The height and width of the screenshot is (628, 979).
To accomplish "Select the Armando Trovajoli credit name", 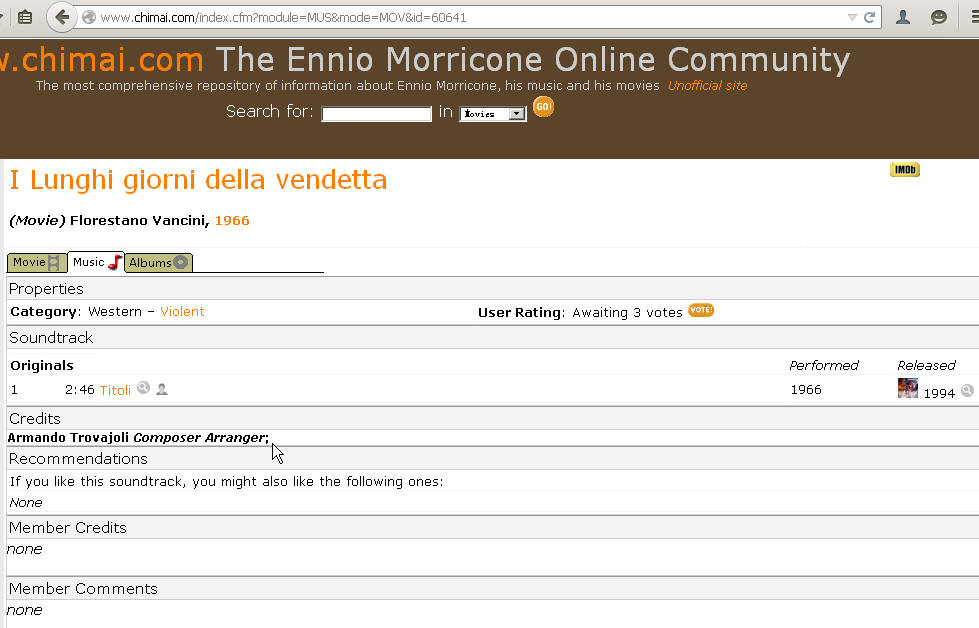I will (68, 438).
